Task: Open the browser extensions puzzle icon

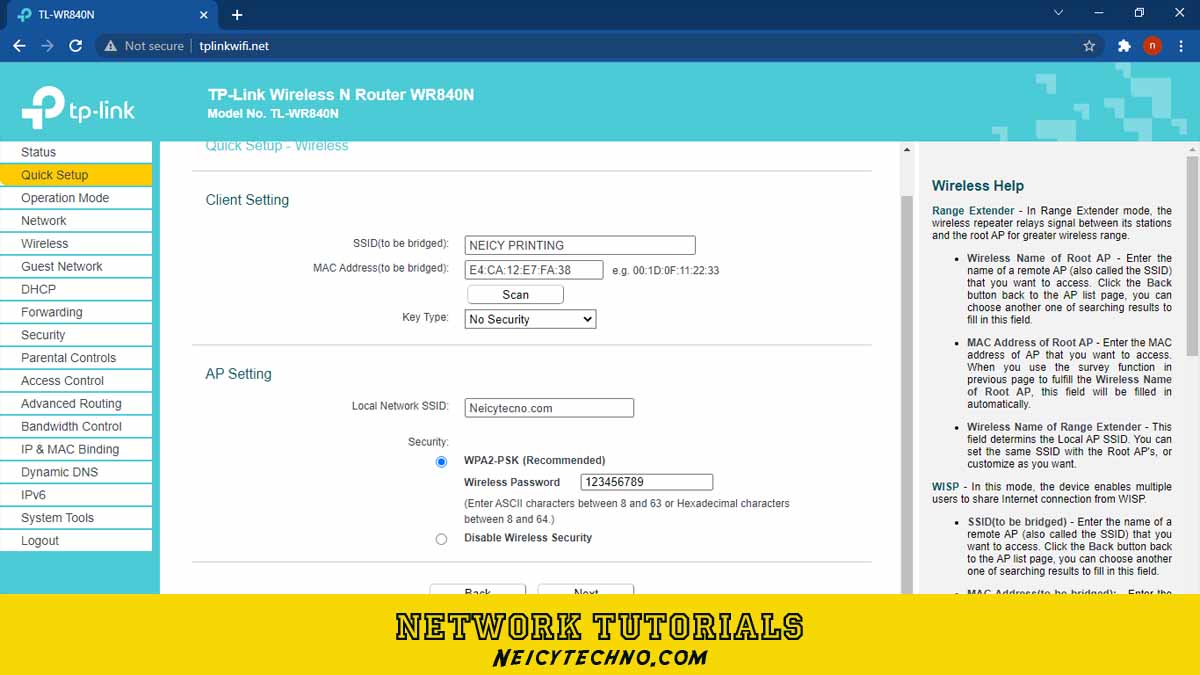Action: 1124,46
